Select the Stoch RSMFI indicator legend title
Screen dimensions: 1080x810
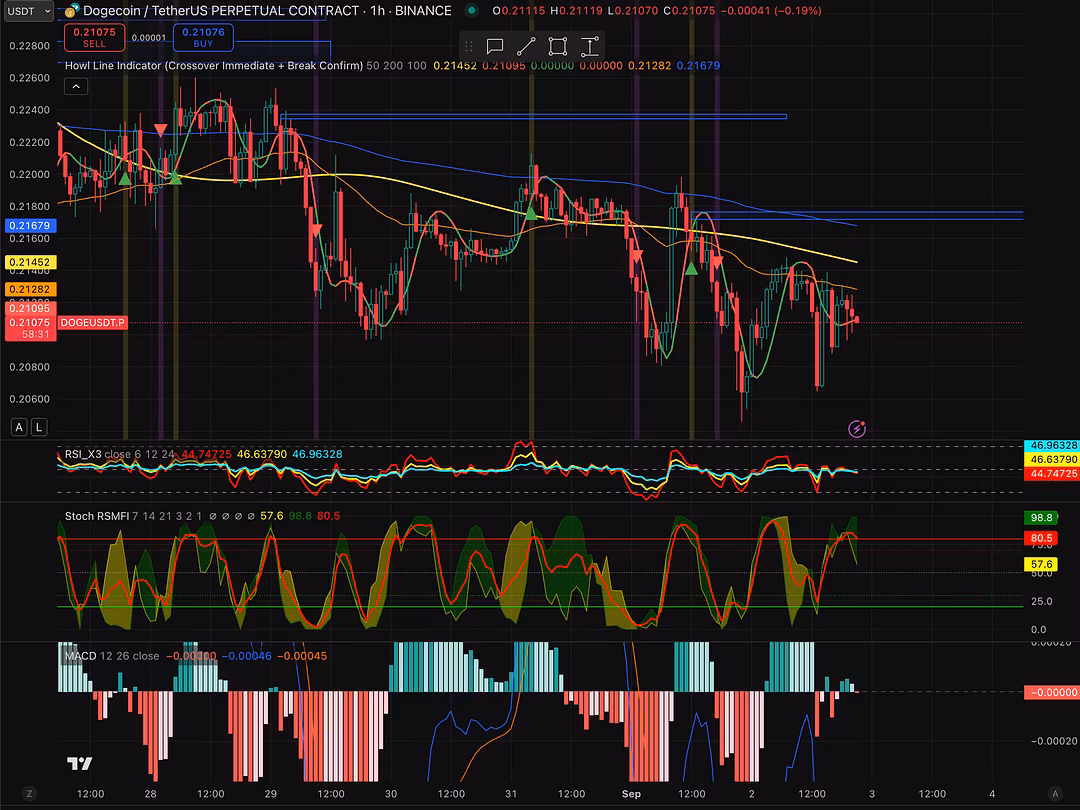pos(96,518)
